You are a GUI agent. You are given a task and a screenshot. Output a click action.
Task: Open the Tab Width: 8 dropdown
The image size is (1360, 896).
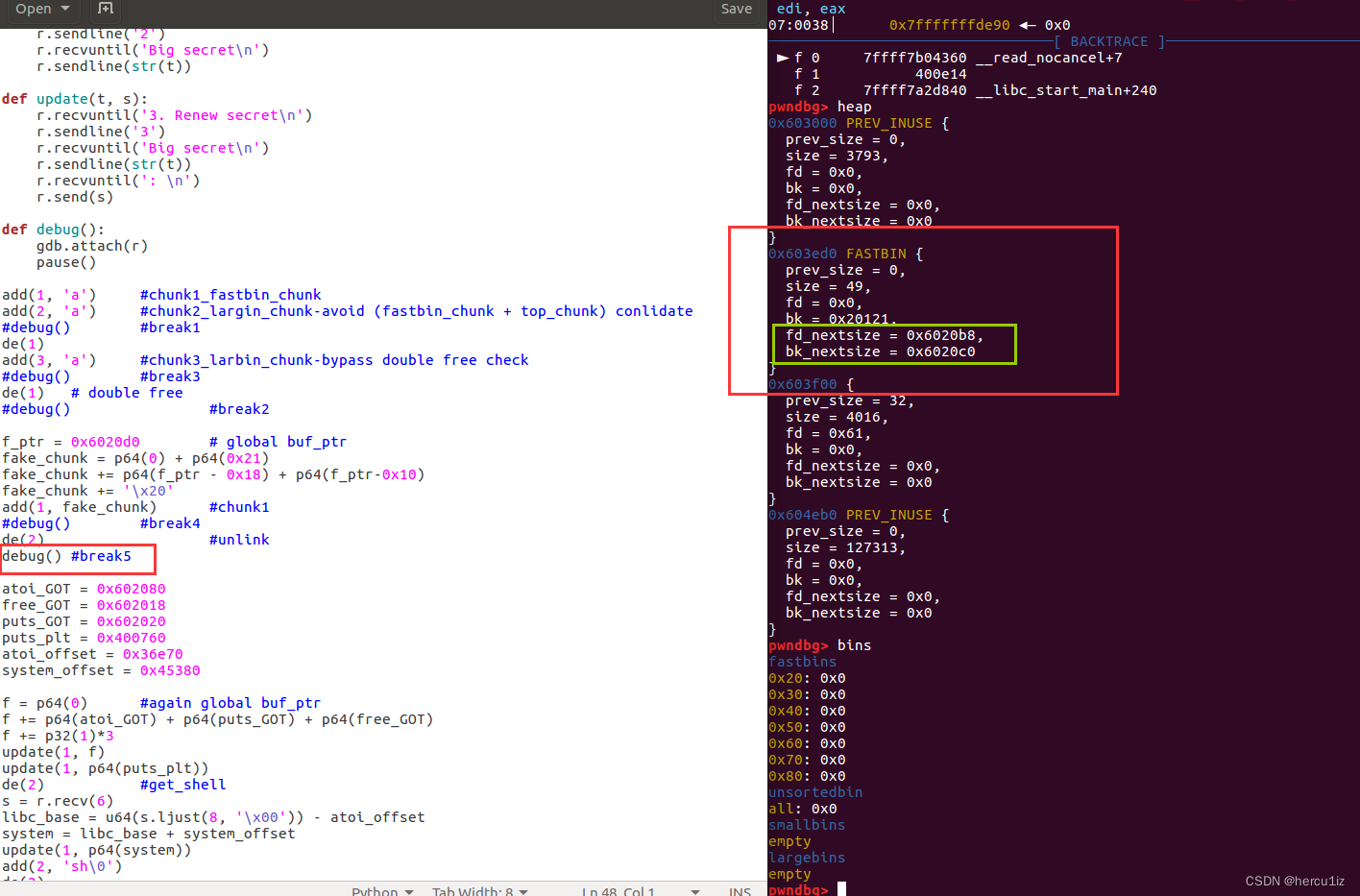pos(479,890)
